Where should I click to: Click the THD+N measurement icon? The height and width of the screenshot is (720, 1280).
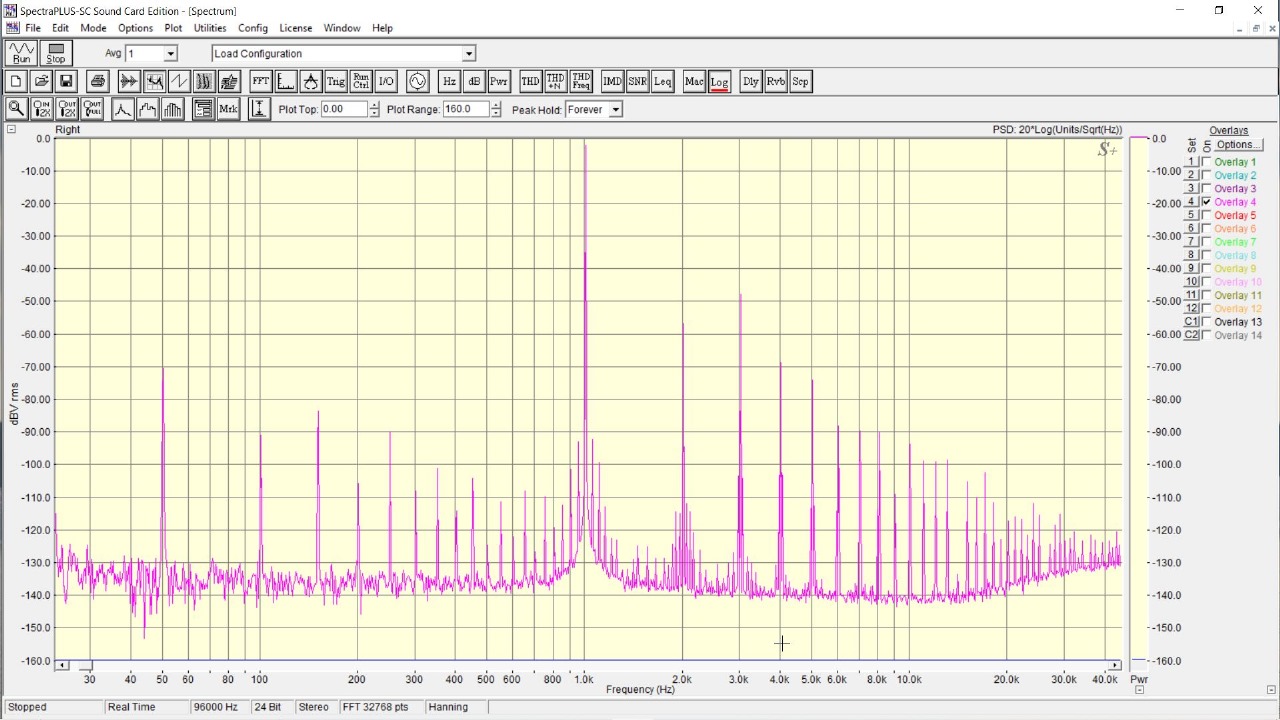pos(555,82)
